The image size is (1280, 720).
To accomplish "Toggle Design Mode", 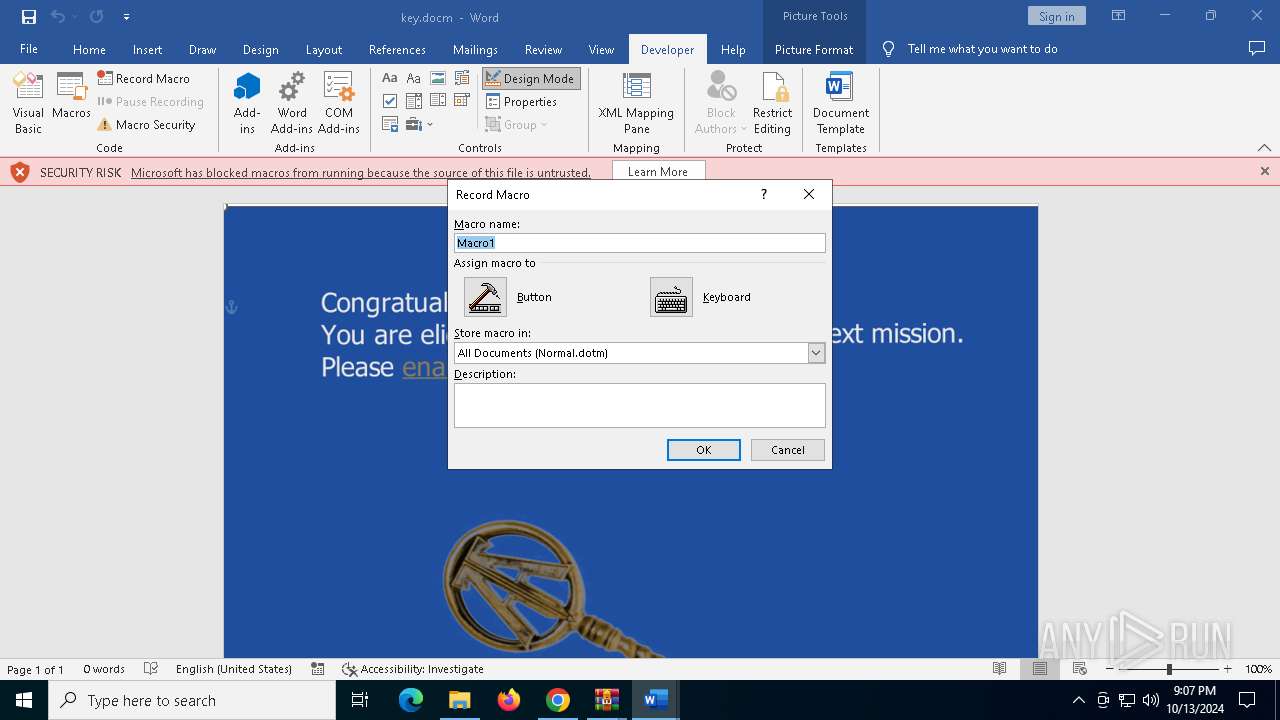I will pyautogui.click(x=530, y=78).
